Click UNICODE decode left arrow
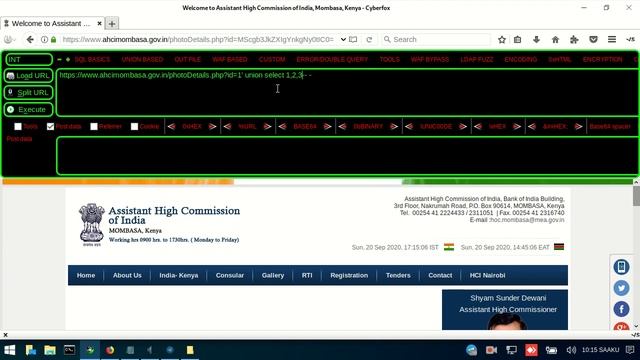Image resolution: width=640 pixels, height=360 pixels. [409, 127]
